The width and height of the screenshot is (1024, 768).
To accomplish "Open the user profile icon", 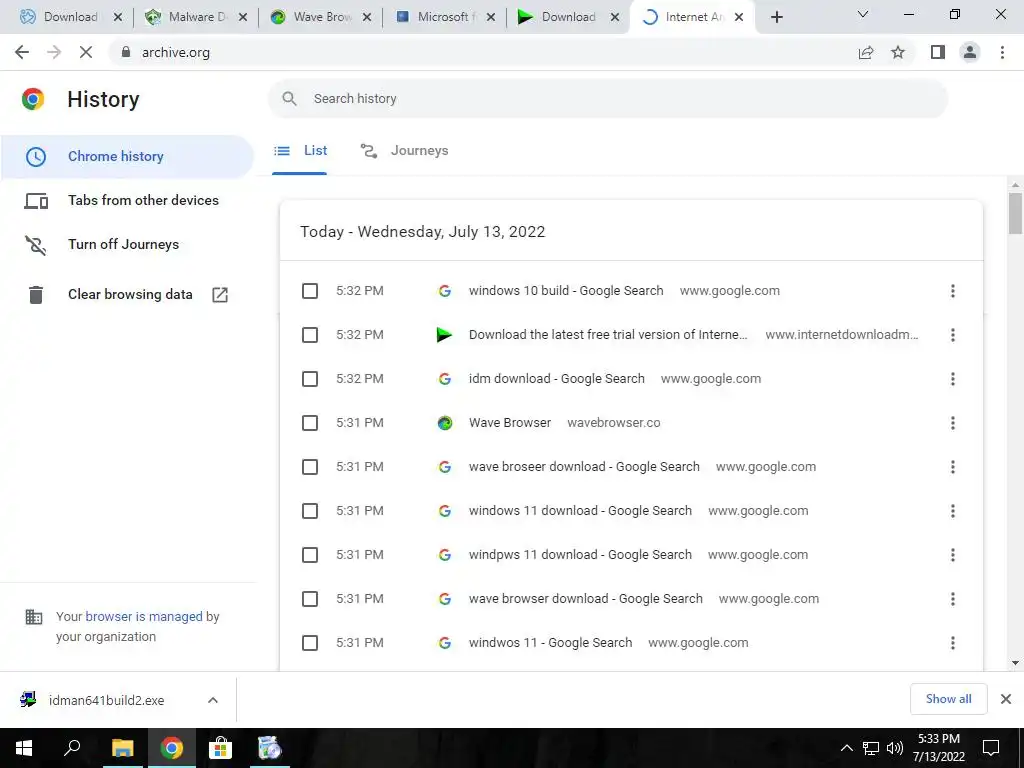I will coord(970,52).
